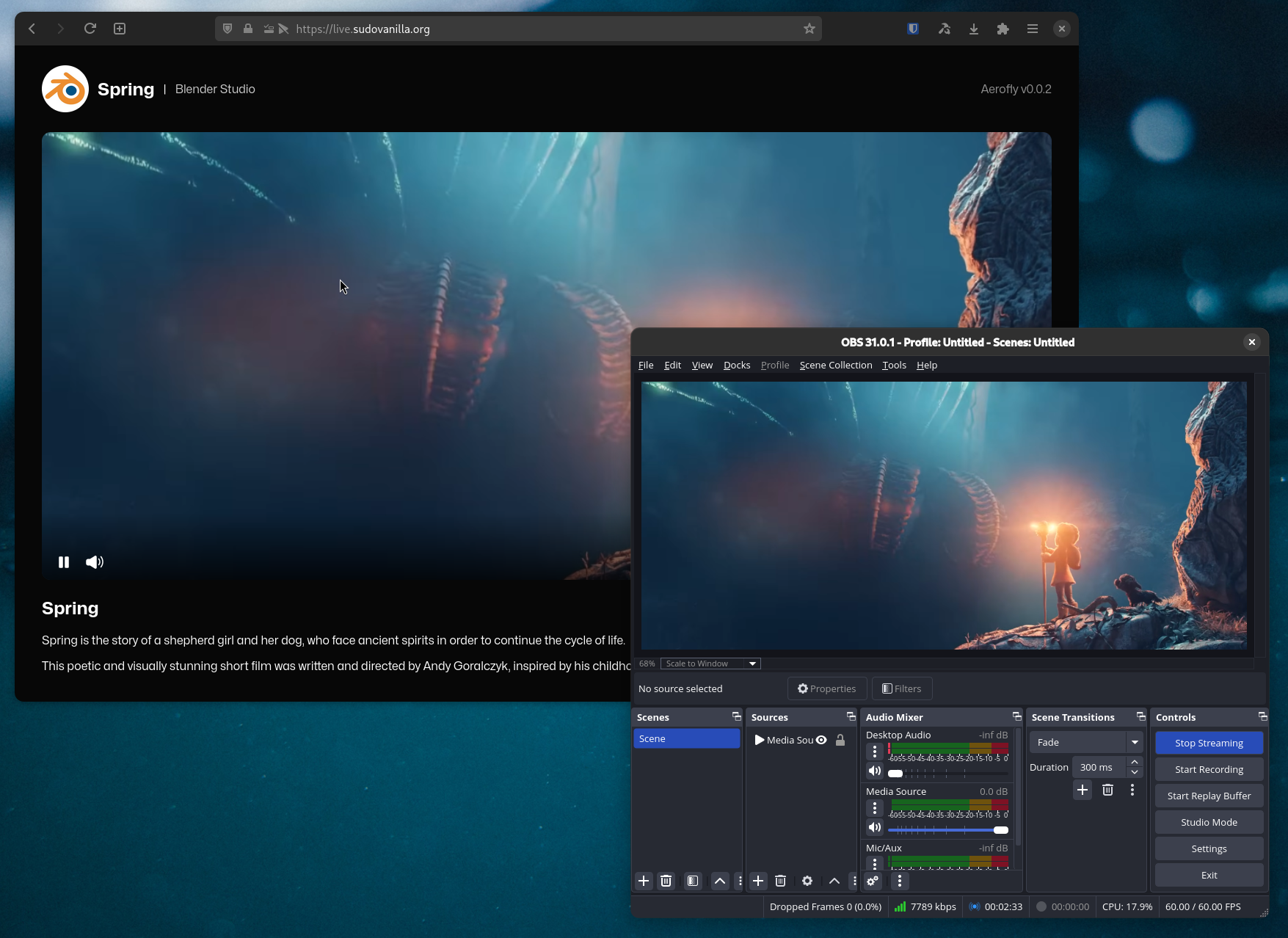
Task: Click the Media Source volume slider handle
Action: pos(1000,830)
